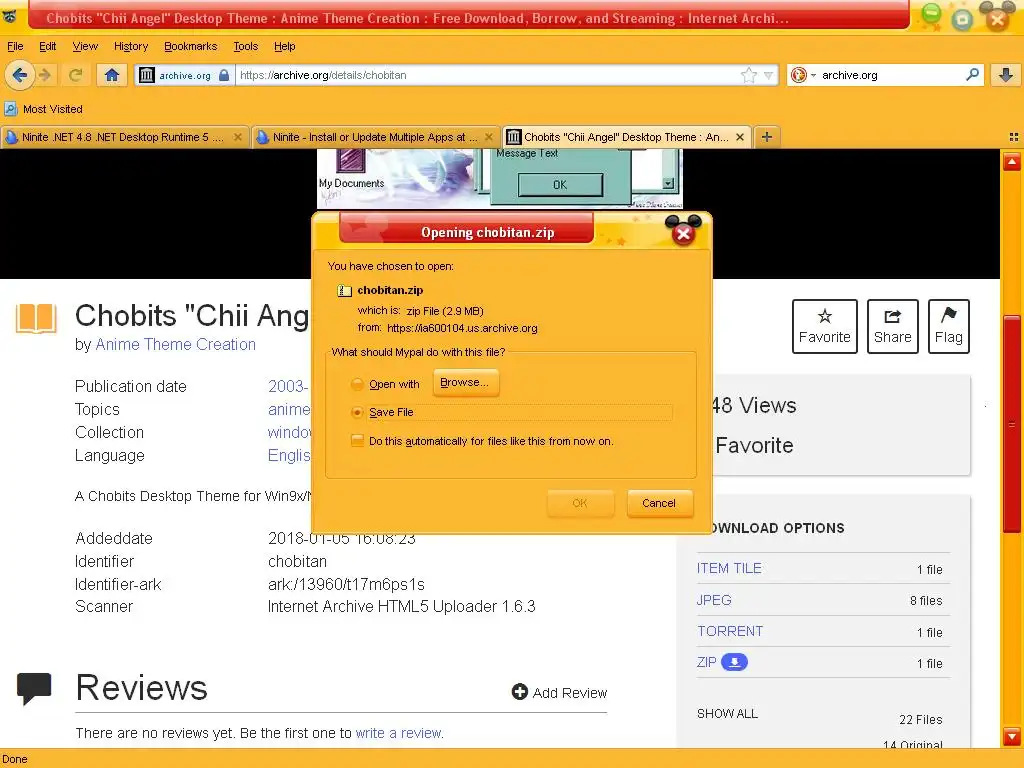Viewport: 1024px width, 768px height.
Task: Click the Reviews speech bubble icon
Action: coord(34,688)
